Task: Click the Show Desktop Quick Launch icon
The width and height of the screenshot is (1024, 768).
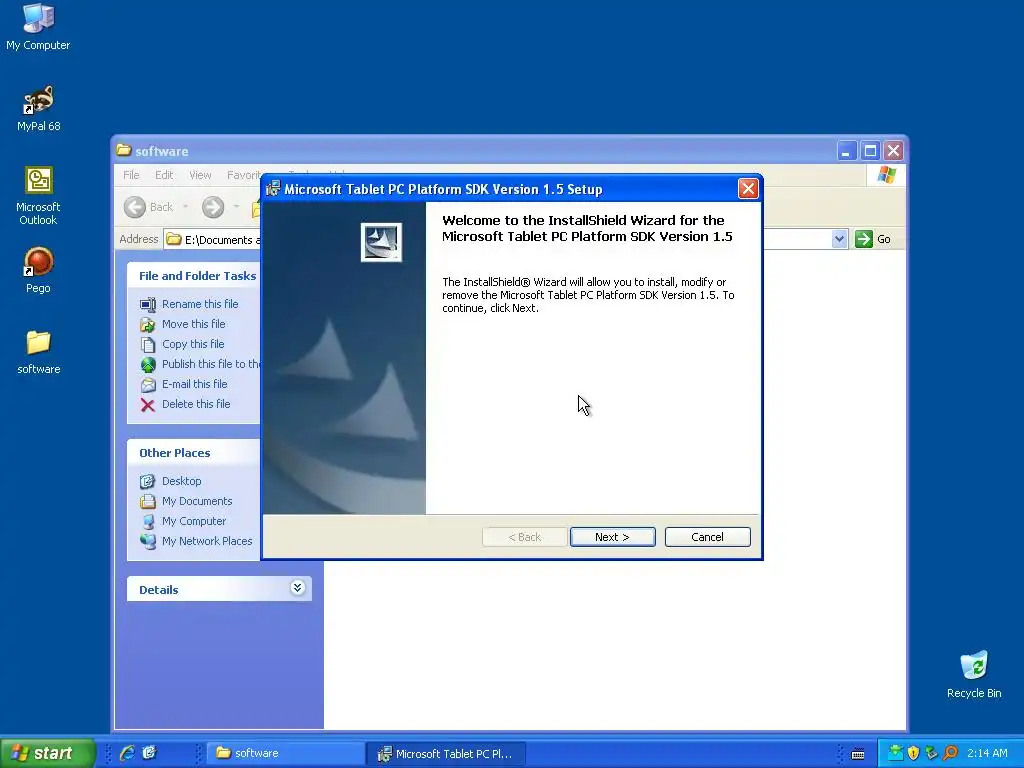Action: pos(150,753)
